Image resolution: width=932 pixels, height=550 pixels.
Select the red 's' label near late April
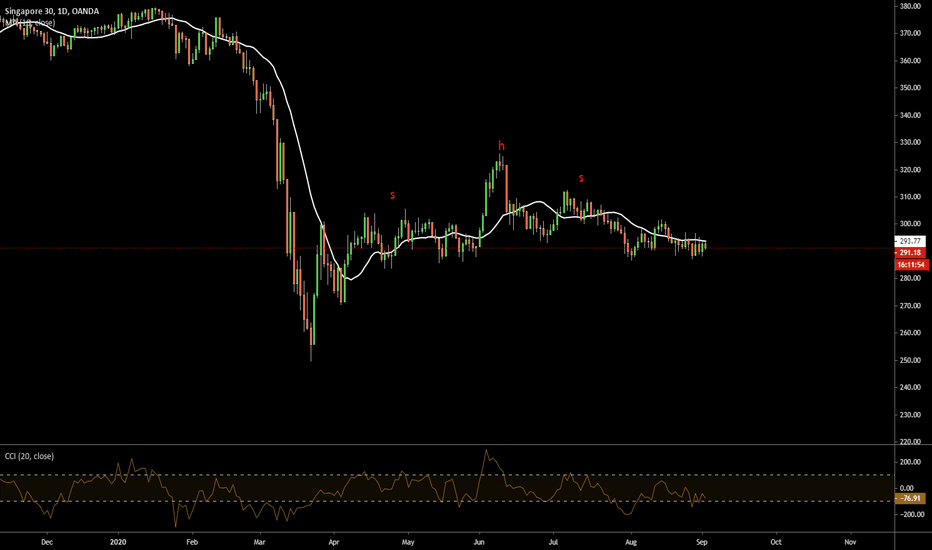coord(392,195)
